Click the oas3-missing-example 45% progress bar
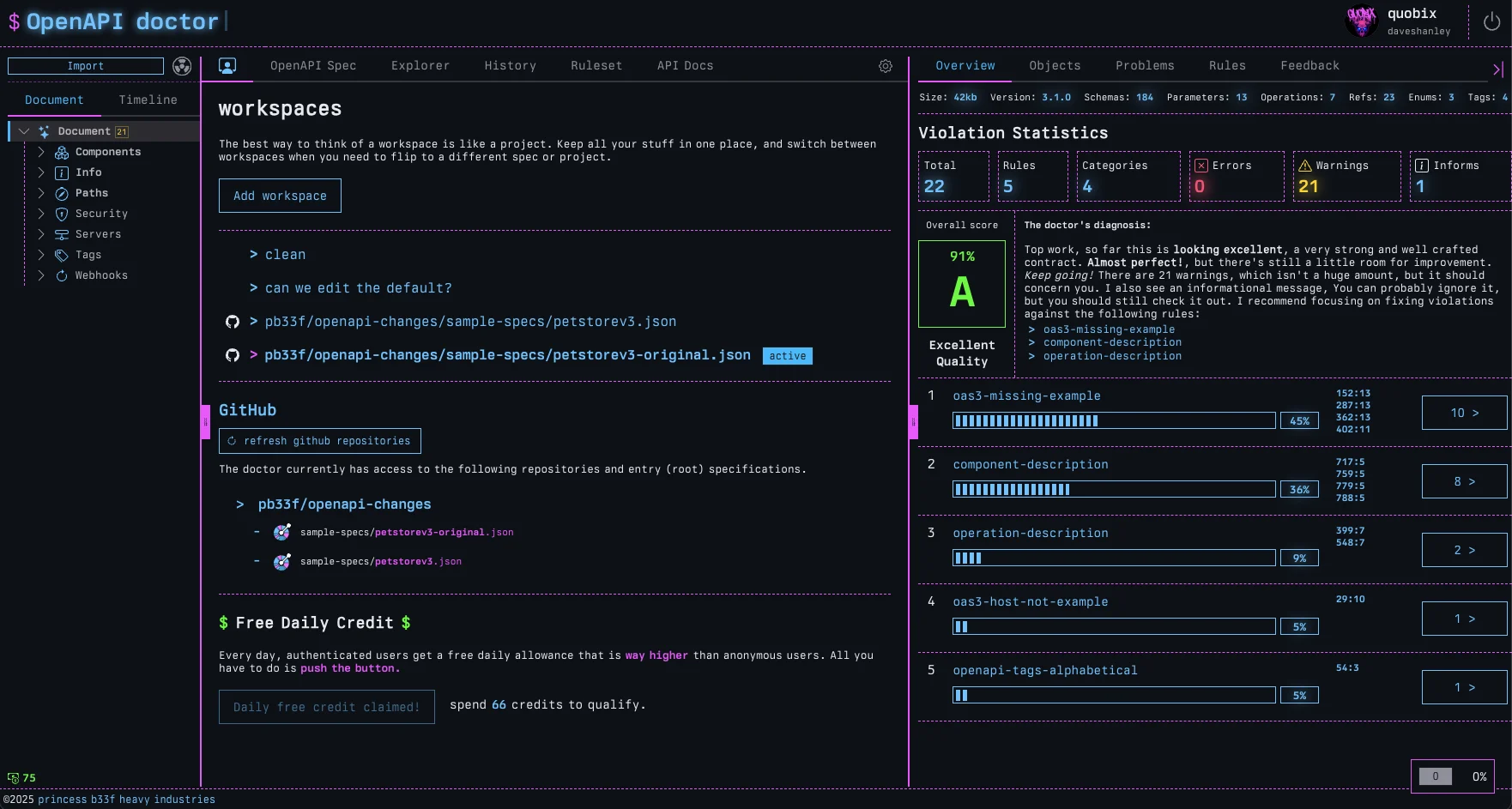Screen dimensions: 1512x809 (1114, 420)
